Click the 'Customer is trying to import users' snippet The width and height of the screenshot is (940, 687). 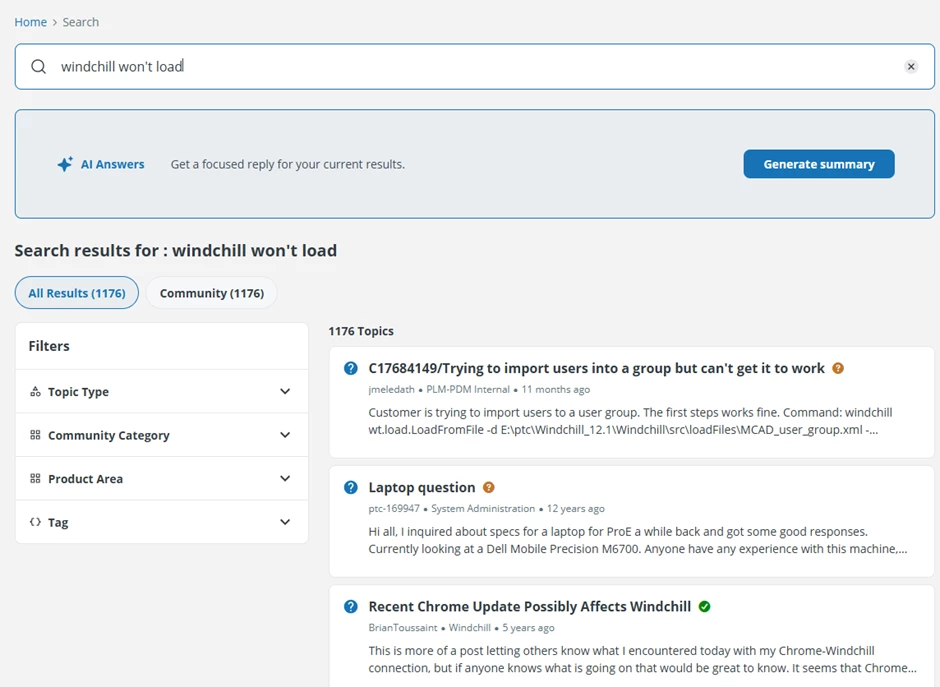pos(630,421)
